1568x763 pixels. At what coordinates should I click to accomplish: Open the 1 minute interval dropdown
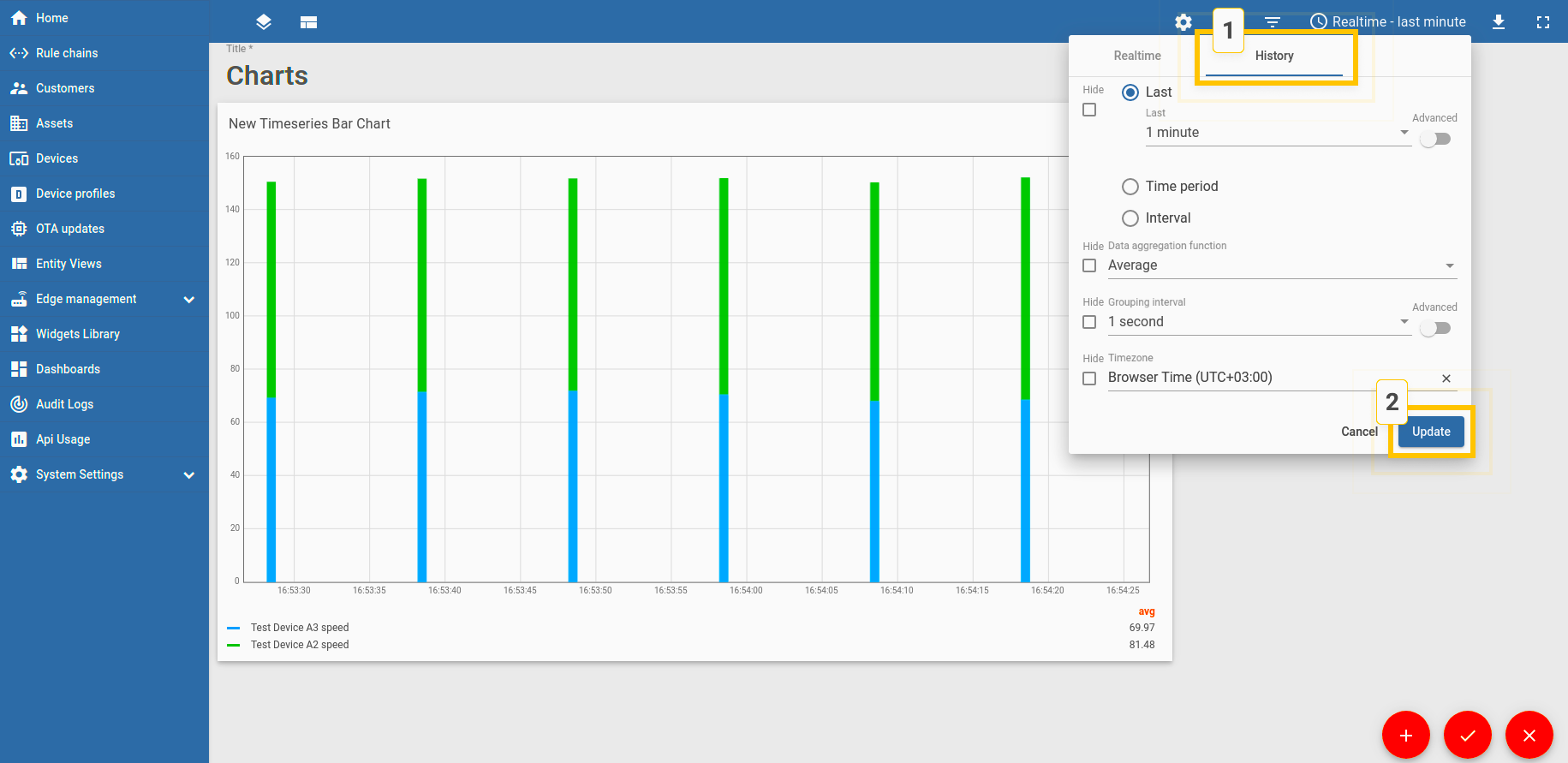point(1279,133)
